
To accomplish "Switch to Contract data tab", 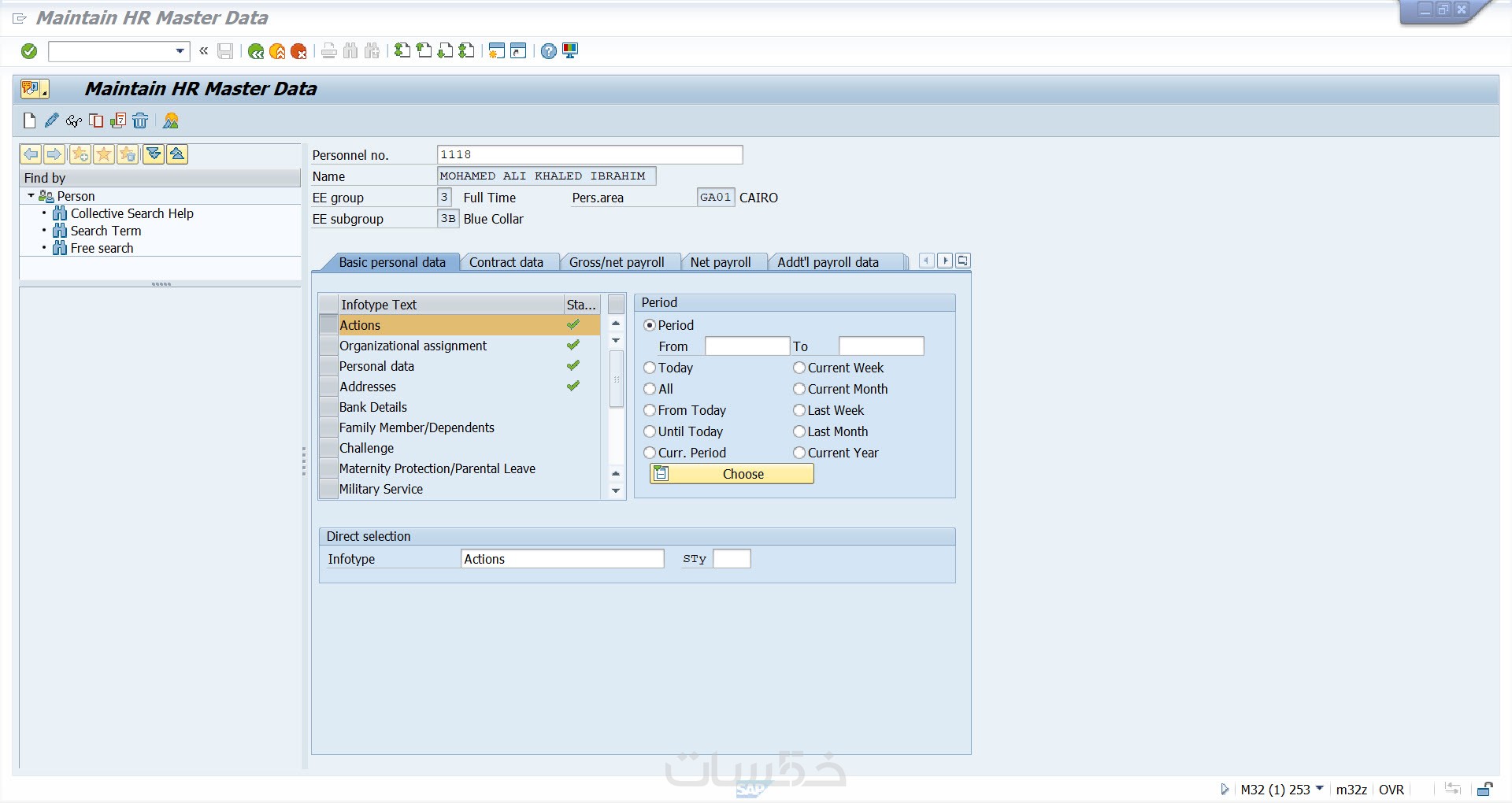I will click(506, 262).
